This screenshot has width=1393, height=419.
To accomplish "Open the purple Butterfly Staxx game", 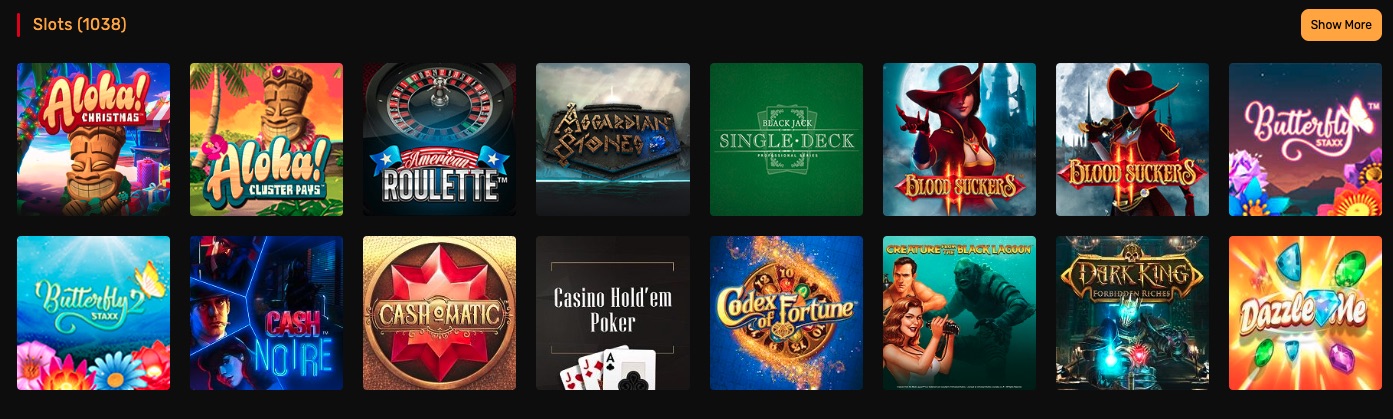I will [x=1305, y=139].
